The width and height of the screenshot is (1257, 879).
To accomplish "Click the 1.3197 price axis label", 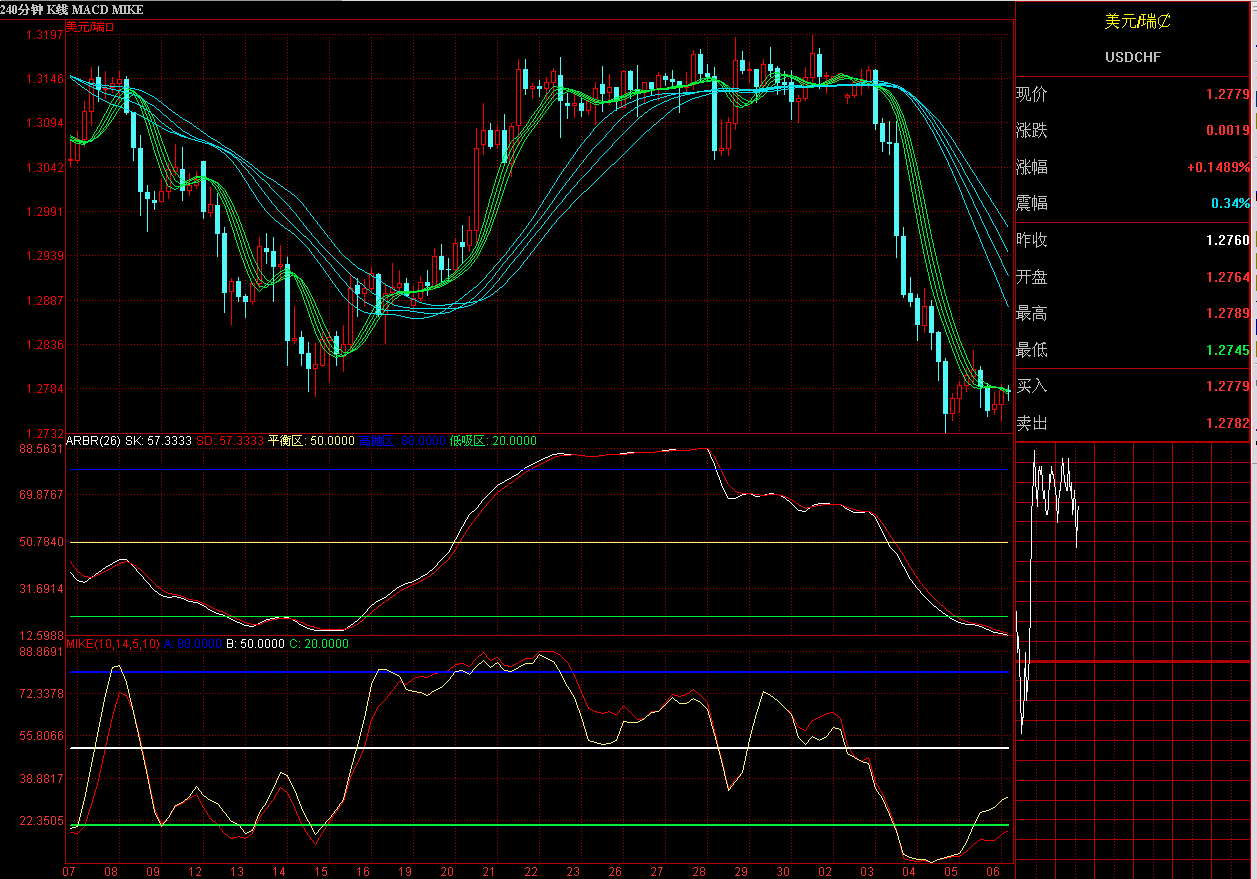I will coord(44,34).
